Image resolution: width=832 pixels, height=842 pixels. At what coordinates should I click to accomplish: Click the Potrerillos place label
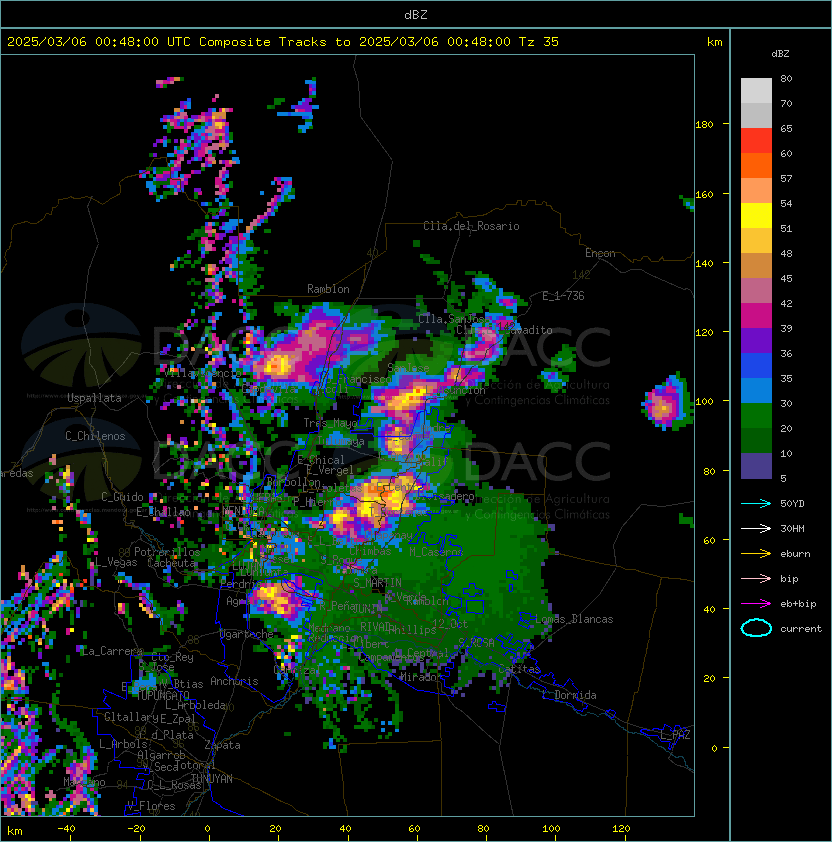(x=167, y=552)
